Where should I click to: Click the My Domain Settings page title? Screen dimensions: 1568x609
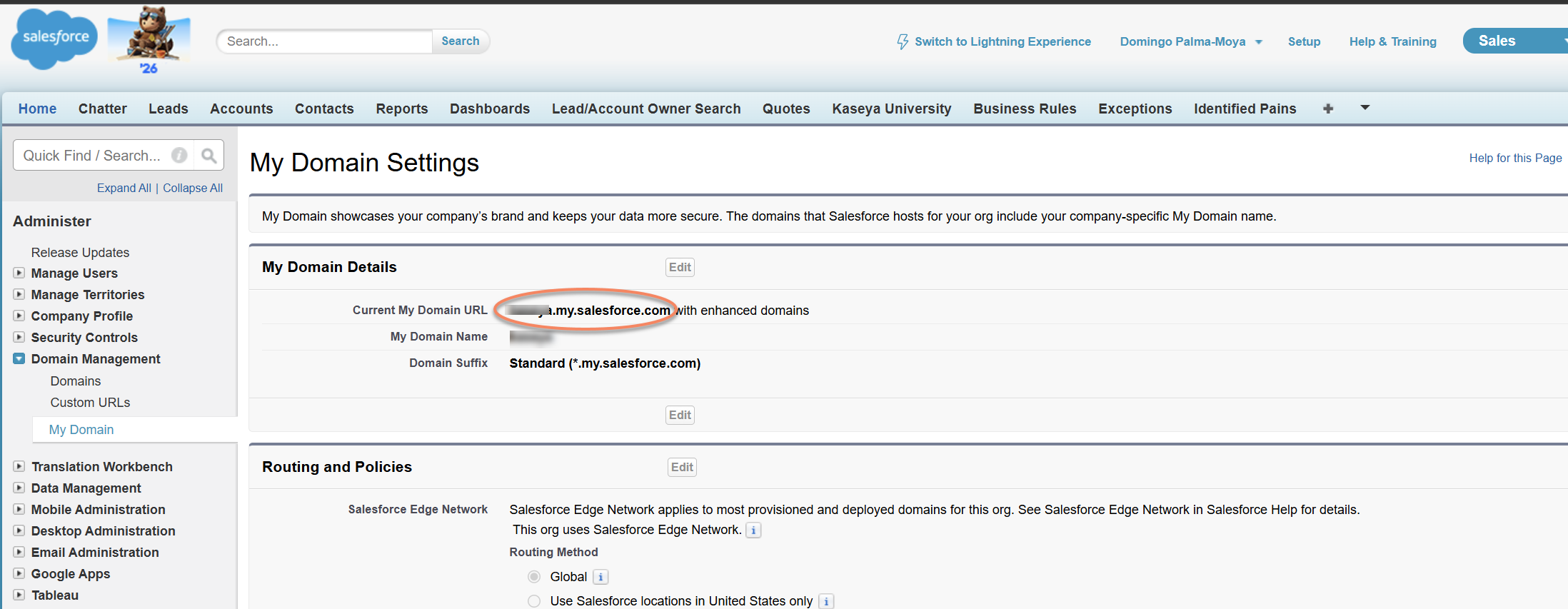(x=364, y=163)
